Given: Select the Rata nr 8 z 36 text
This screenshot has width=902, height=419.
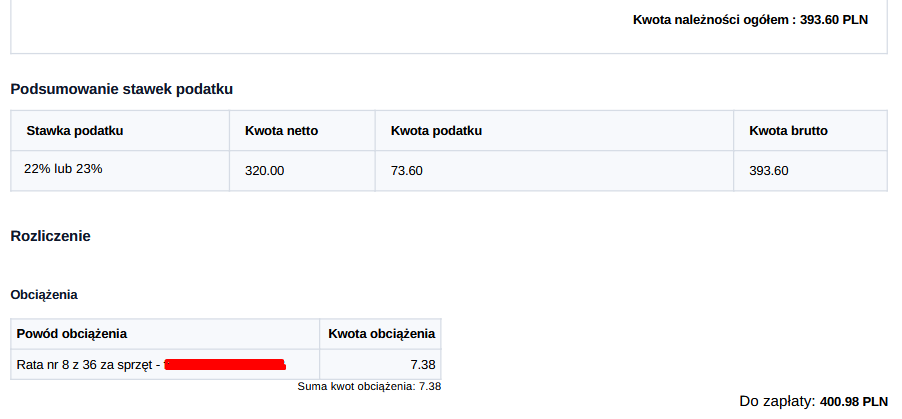Looking at the screenshot, I should pos(85,365).
